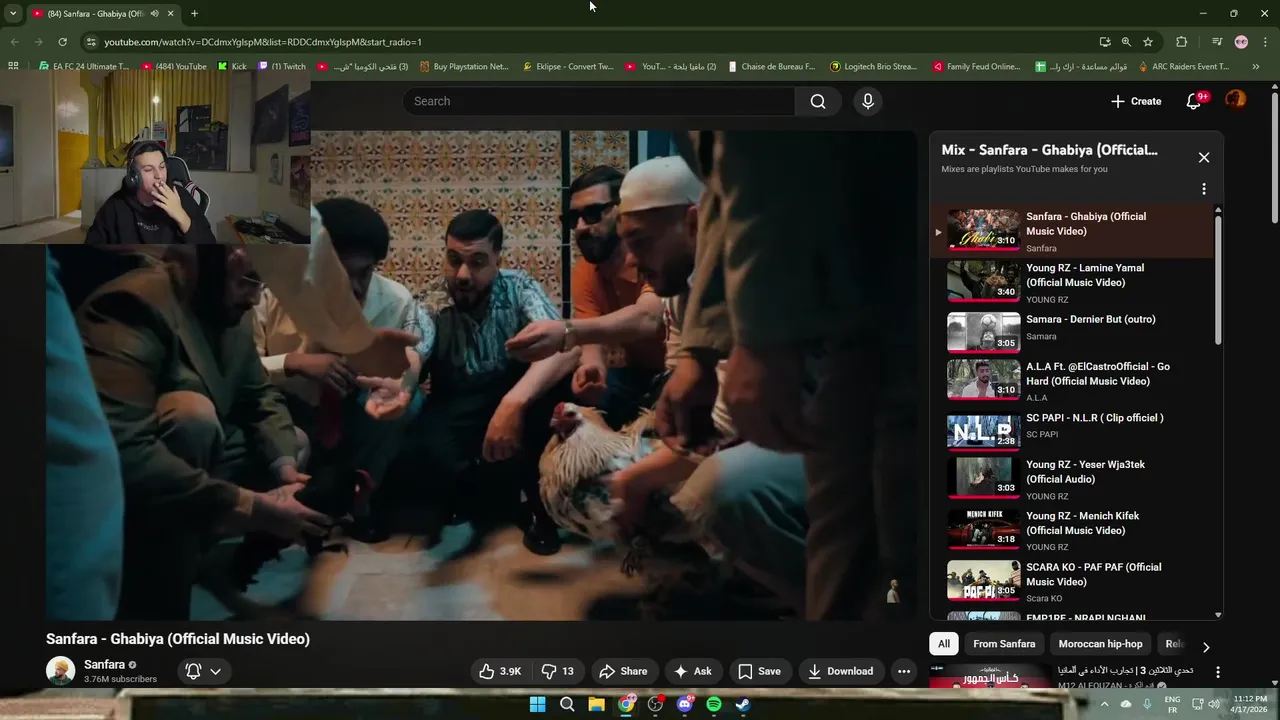Open Buy Playstation Network bookmark
This screenshot has height=720, width=1280.
tap(464, 67)
